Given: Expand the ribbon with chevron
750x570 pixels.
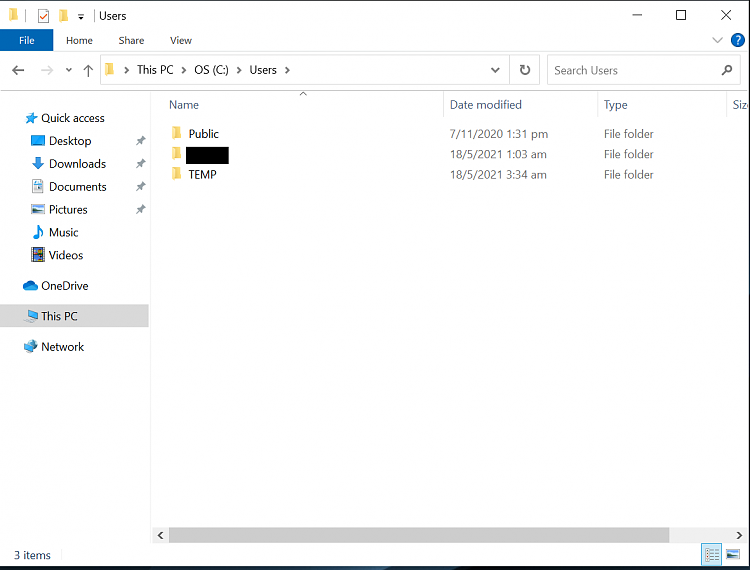Looking at the screenshot, I should tap(717, 41).
